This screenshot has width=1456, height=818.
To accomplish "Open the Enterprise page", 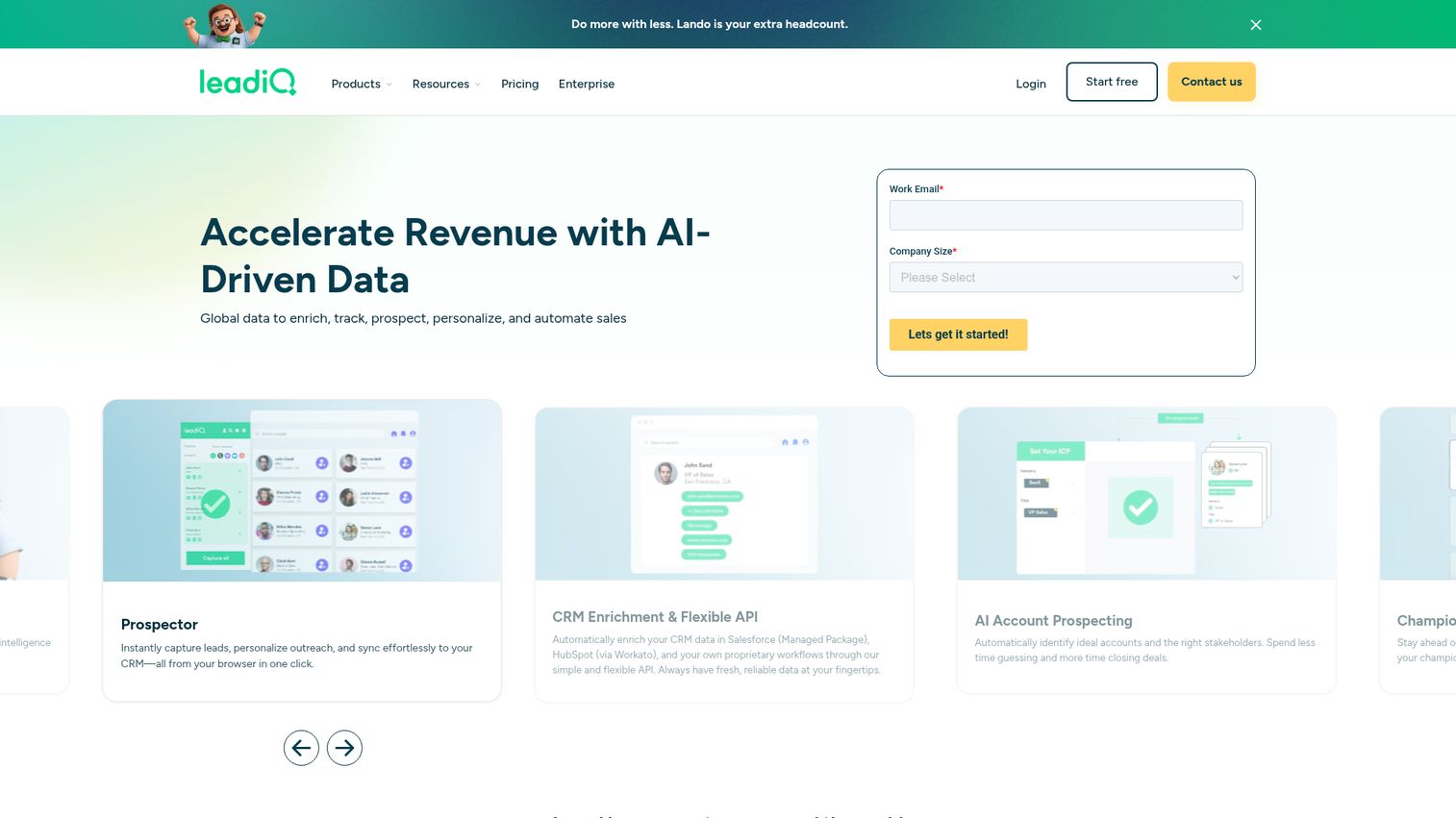I will click(587, 84).
